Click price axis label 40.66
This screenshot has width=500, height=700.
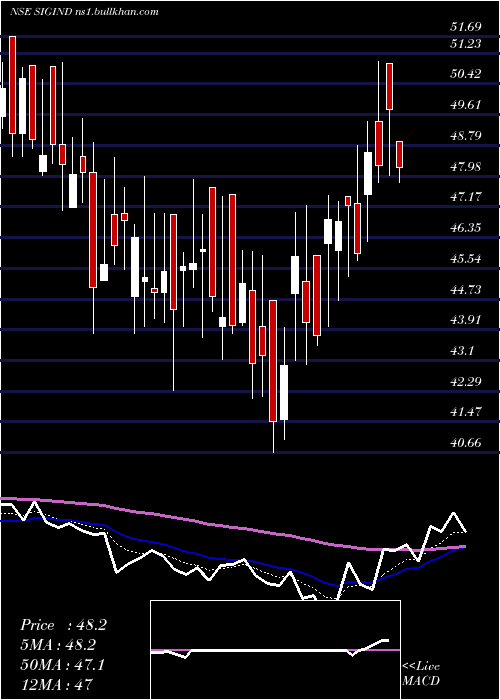pos(466,443)
